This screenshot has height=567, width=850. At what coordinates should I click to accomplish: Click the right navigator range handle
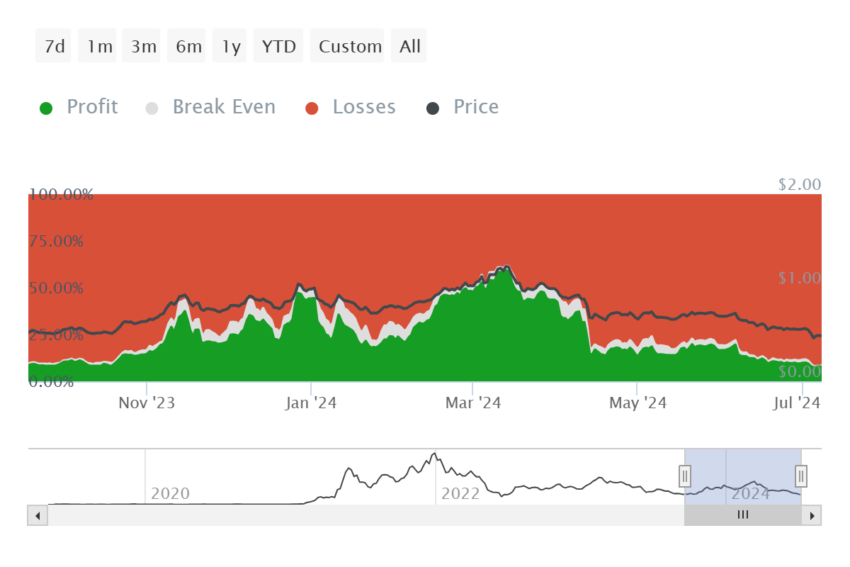tap(801, 476)
